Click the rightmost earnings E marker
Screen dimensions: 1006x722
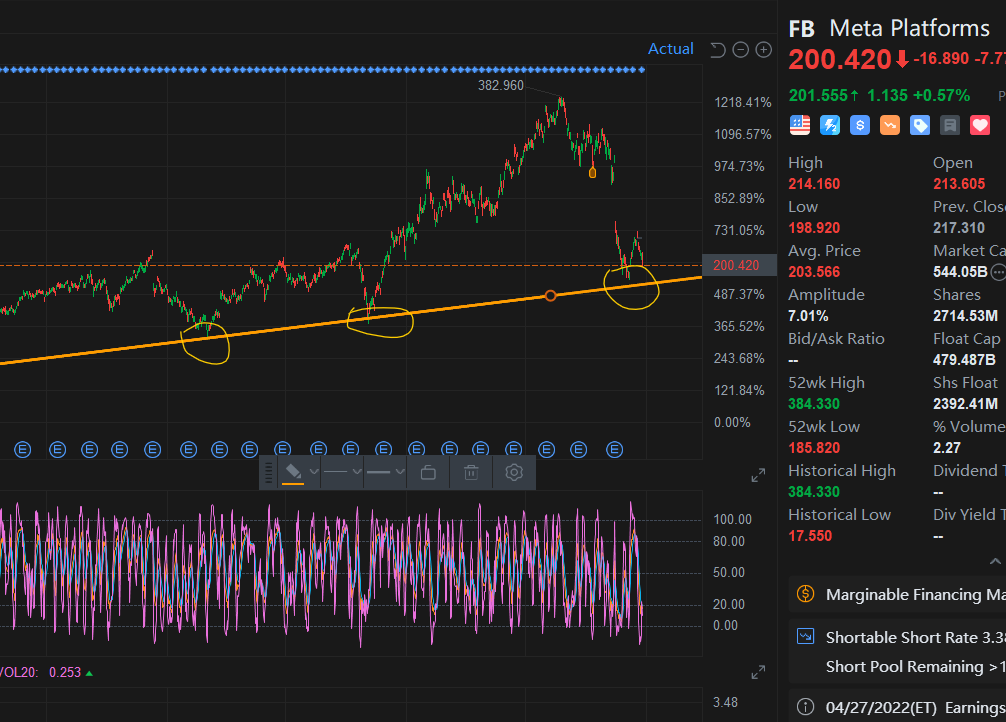[x=615, y=450]
